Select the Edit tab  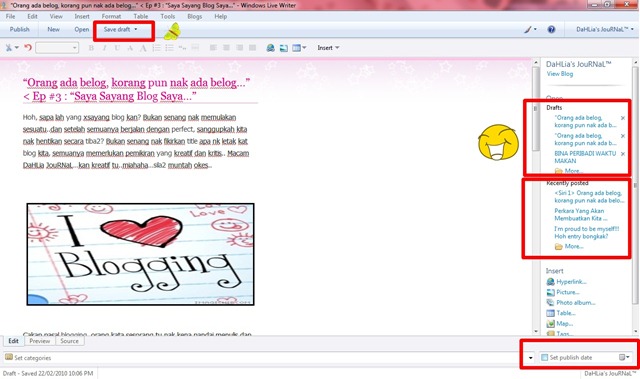13,341
